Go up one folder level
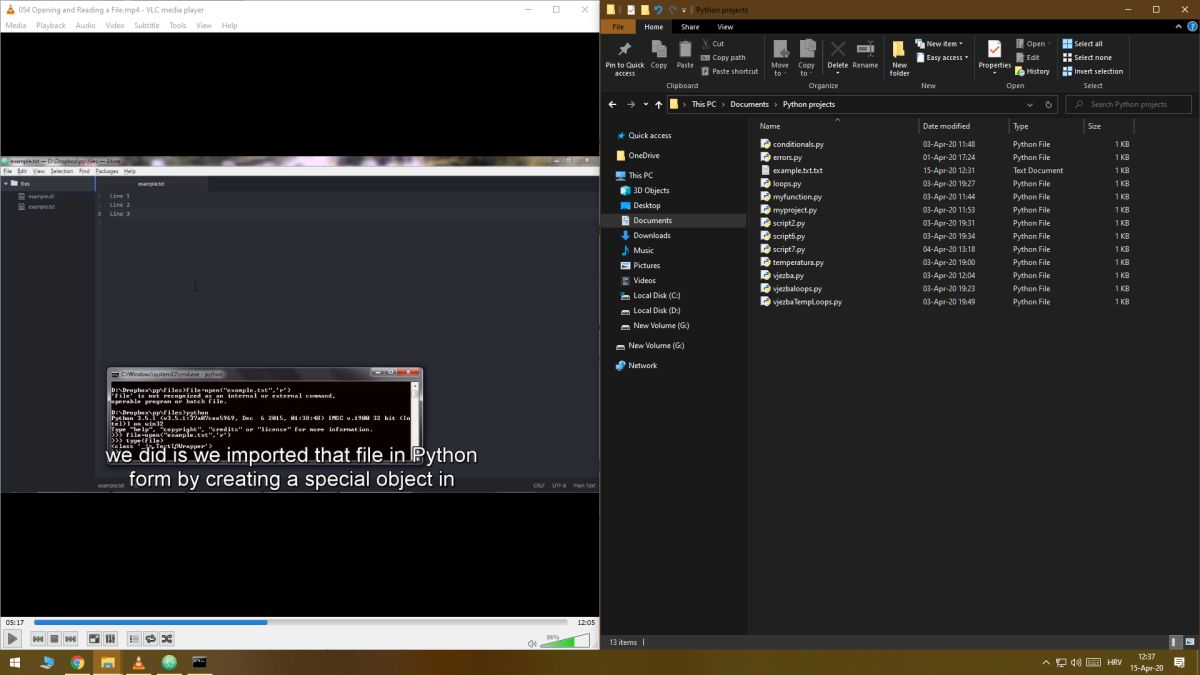 (659, 104)
